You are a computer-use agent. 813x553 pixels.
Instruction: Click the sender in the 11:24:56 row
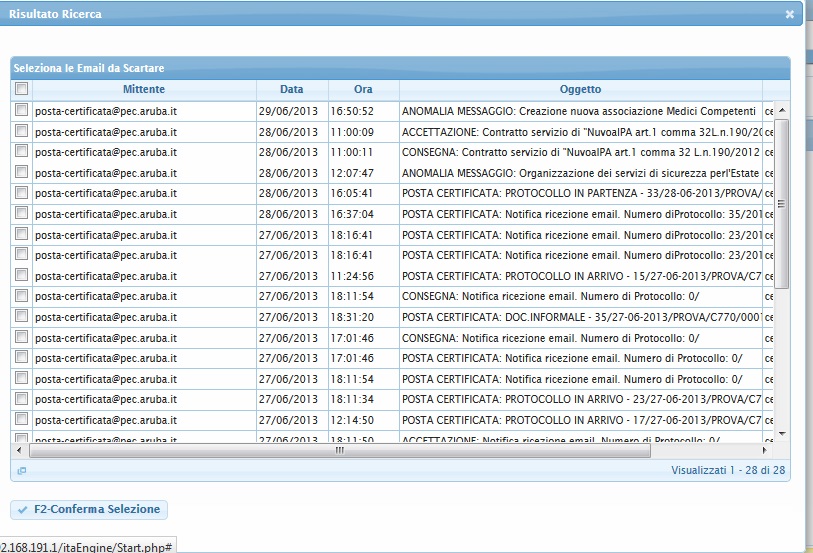(x=106, y=276)
